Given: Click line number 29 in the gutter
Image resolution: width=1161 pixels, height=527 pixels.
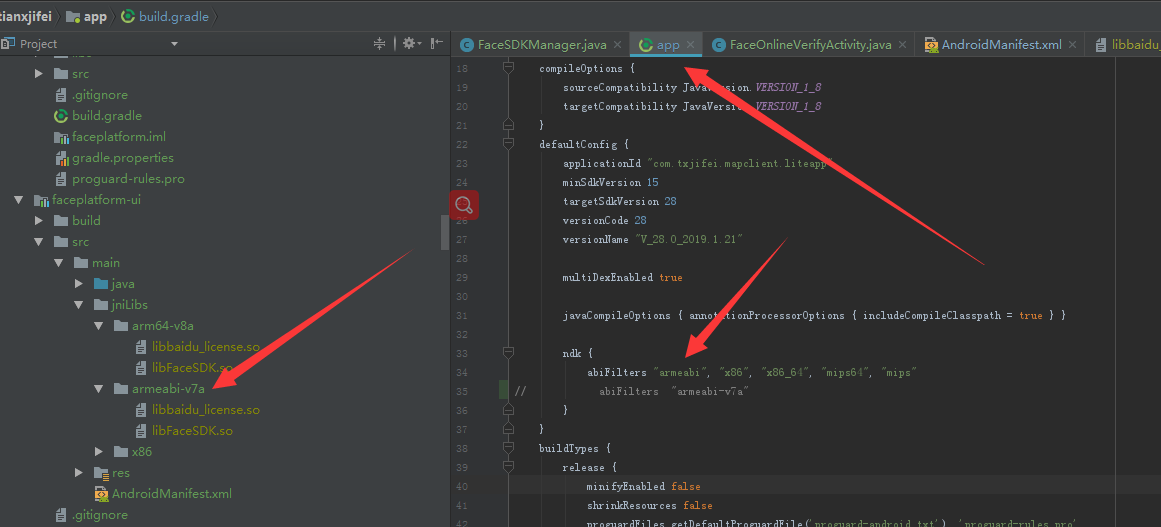Looking at the screenshot, I should click(462, 278).
